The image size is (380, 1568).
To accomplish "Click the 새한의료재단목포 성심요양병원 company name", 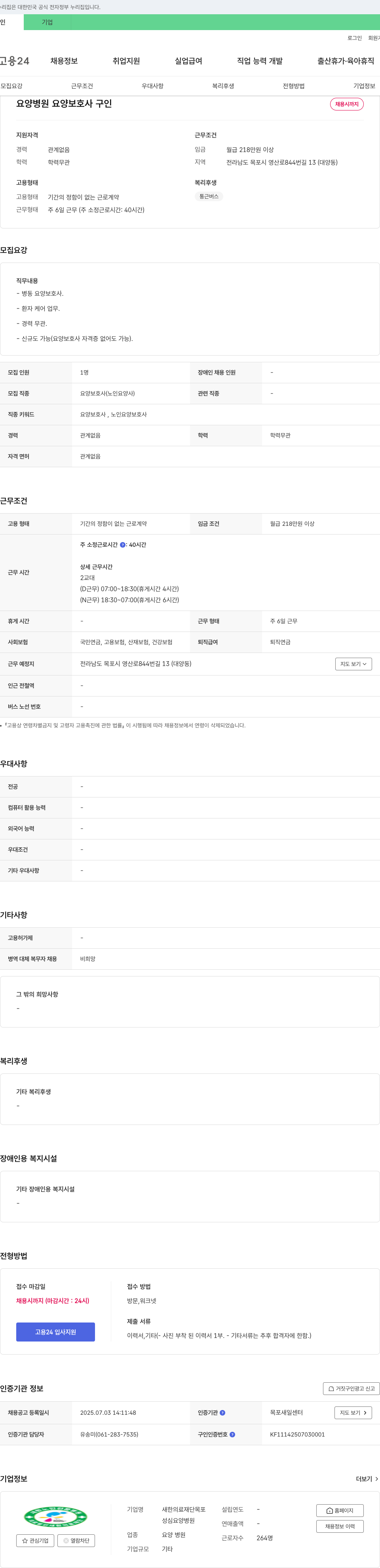I will (184, 1515).
